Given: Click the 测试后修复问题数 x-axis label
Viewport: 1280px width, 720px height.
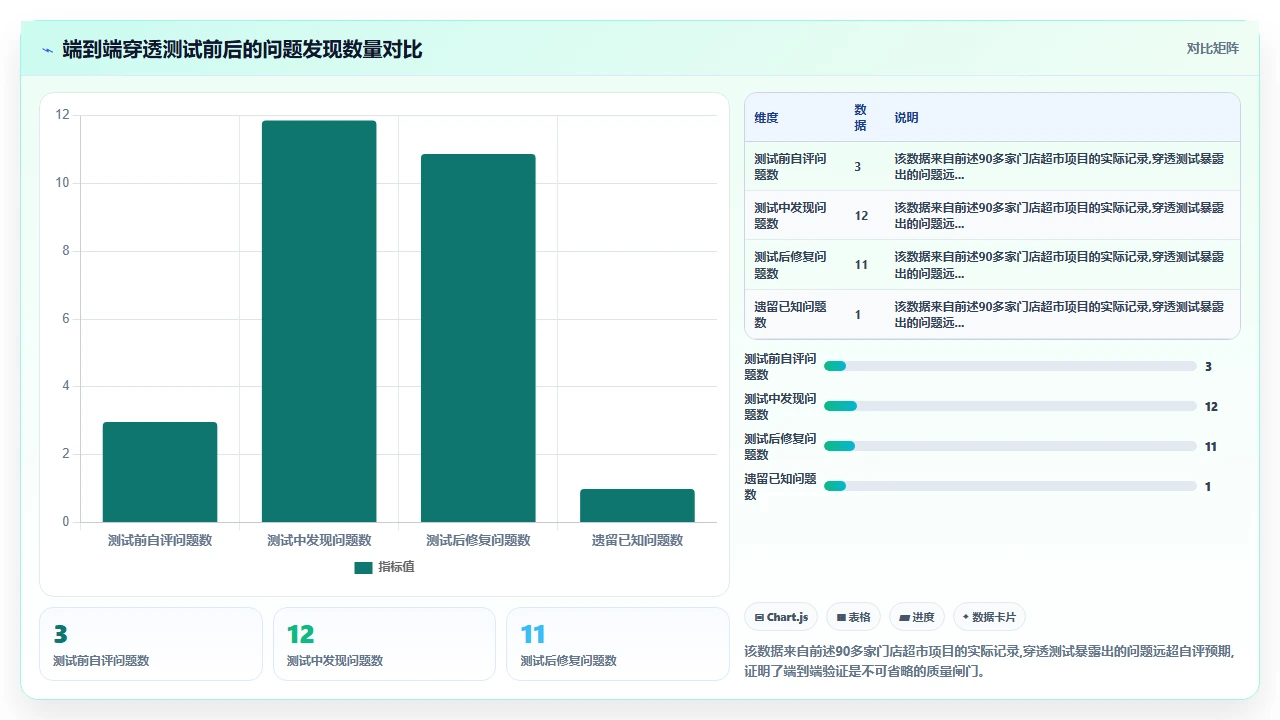Looking at the screenshot, I should (x=478, y=540).
